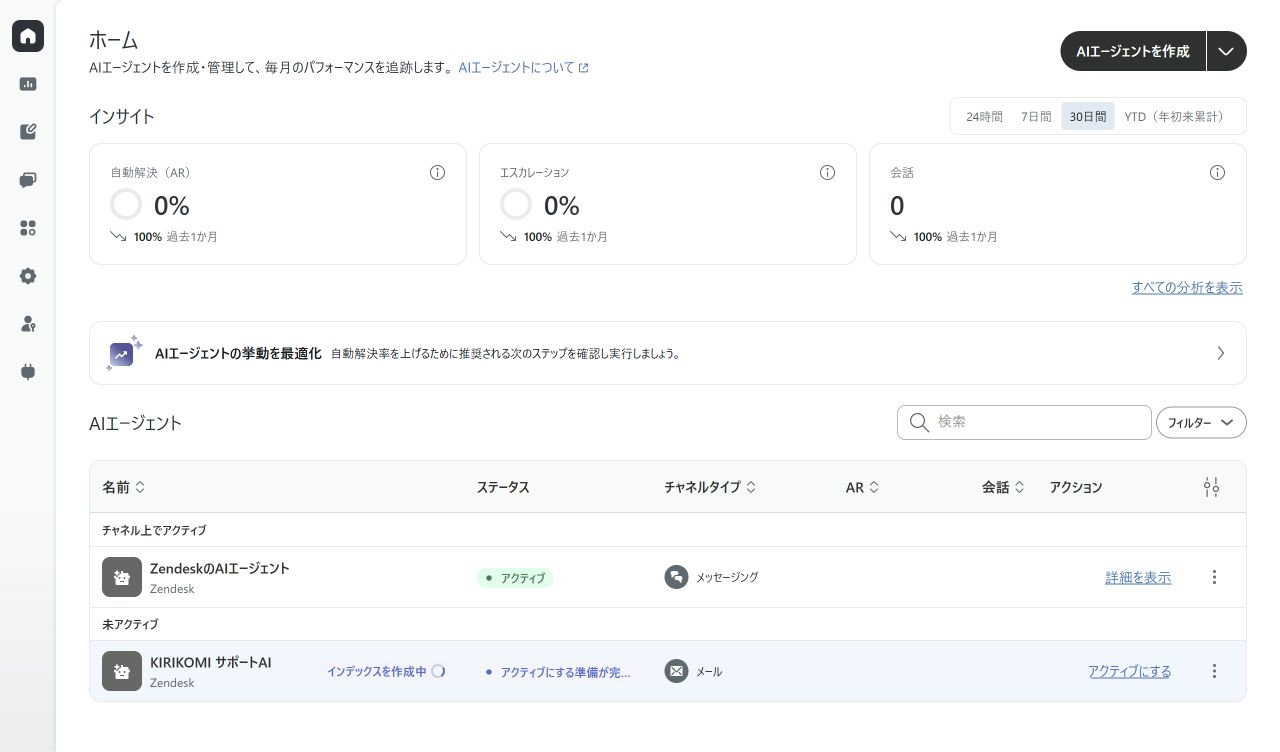This screenshot has width=1280, height=752.
Task: Open the settings gear sidebar icon
Action: pyautogui.click(x=28, y=276)
